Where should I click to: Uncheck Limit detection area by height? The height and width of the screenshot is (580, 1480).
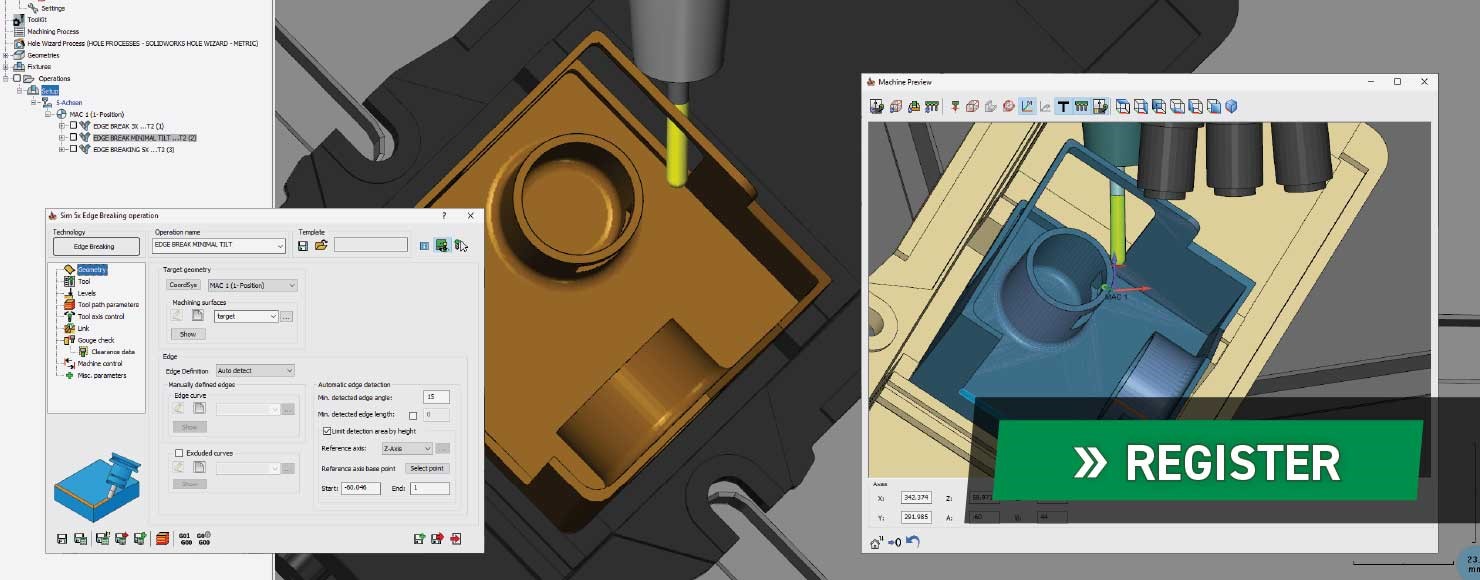(x=326, y=433)
